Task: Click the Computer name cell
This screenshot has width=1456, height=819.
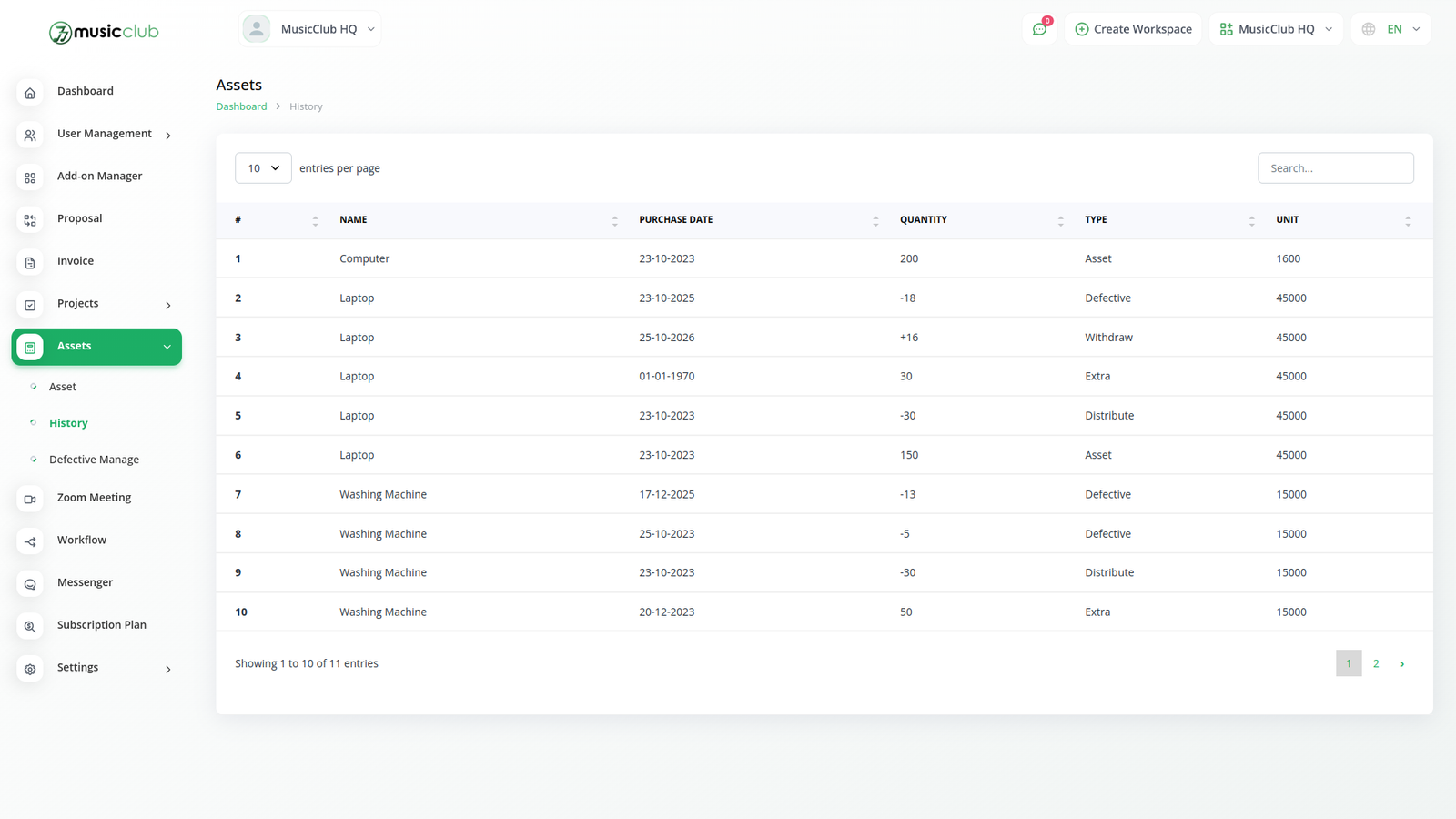Action: (365, 258)
